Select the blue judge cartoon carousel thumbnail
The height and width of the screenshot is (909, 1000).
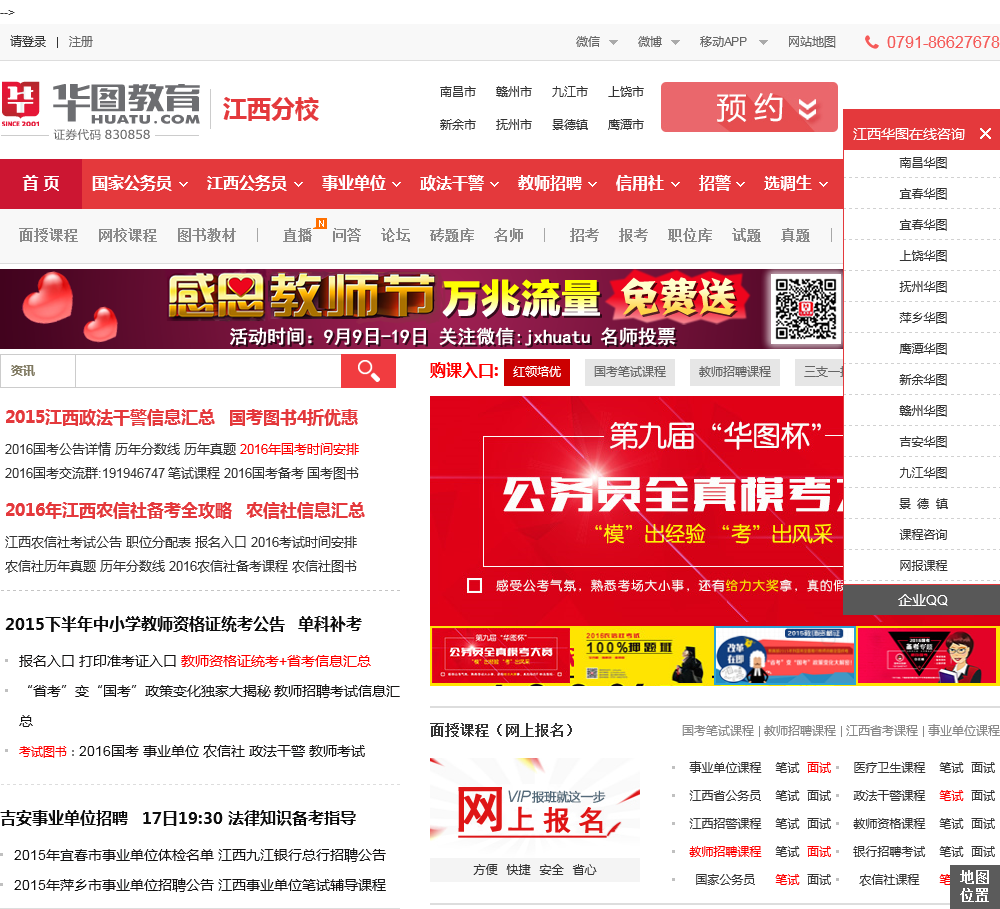pos(784,656)
